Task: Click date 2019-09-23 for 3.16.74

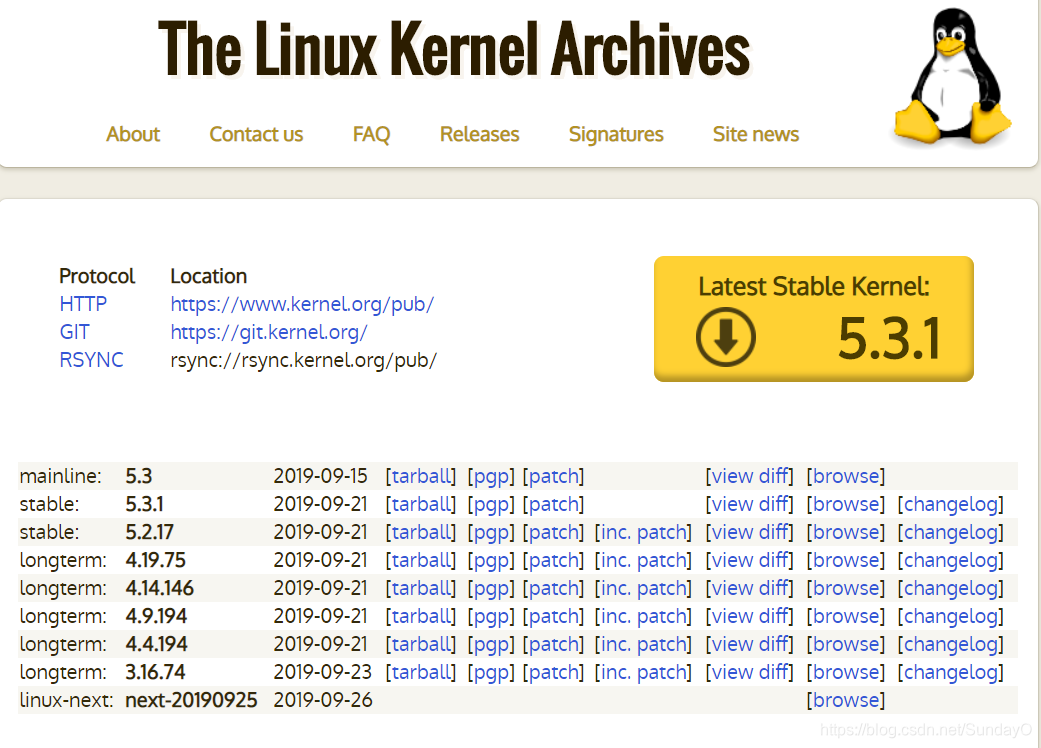Action: pos(323,672)
